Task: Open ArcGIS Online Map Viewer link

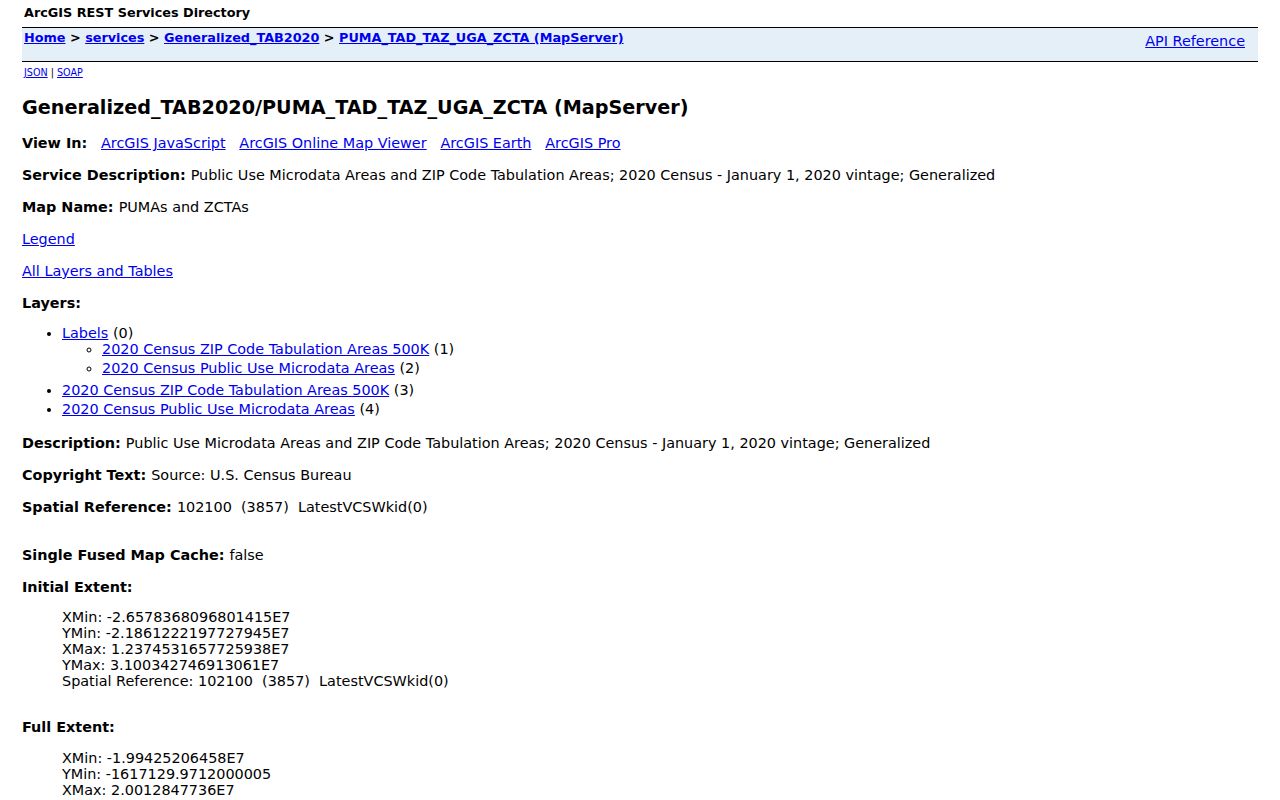Action: [x=333, y=143]
